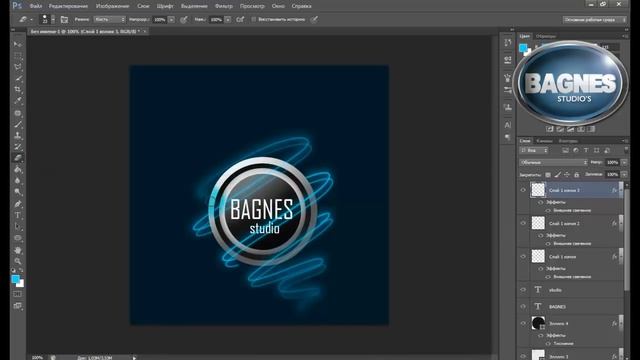Viewport: 640px width, 360px height.
Task: Switch to the Контуры tab
Action: [x=568, y=141]
